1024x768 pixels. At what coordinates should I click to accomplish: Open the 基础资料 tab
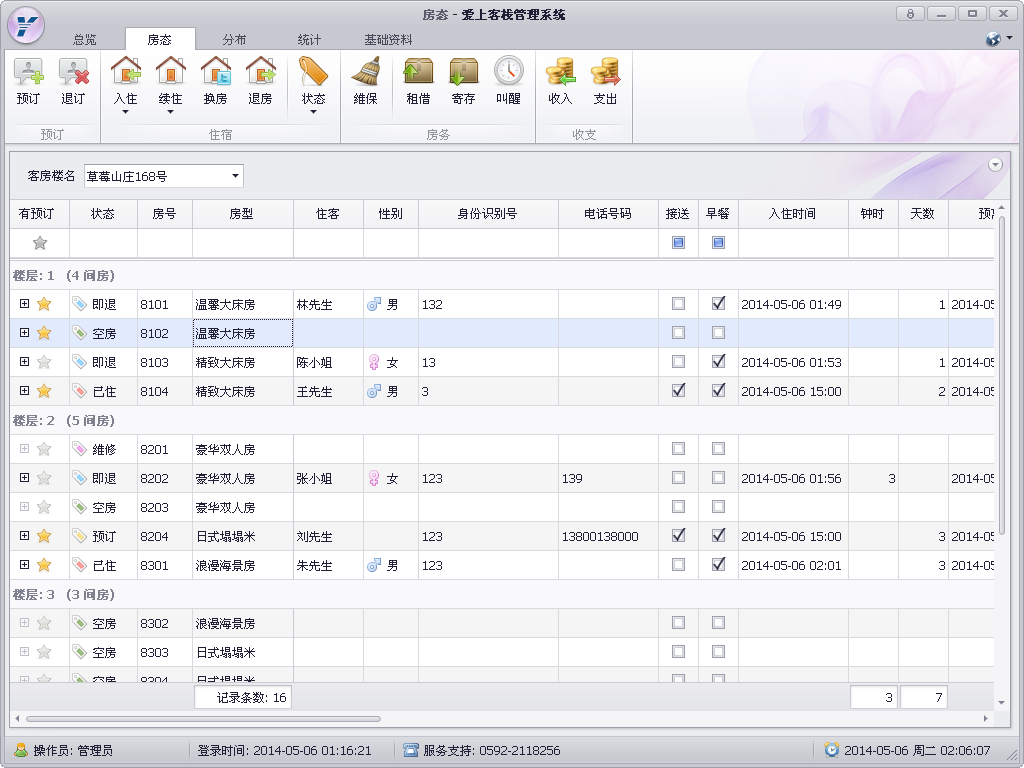point(388,40)
